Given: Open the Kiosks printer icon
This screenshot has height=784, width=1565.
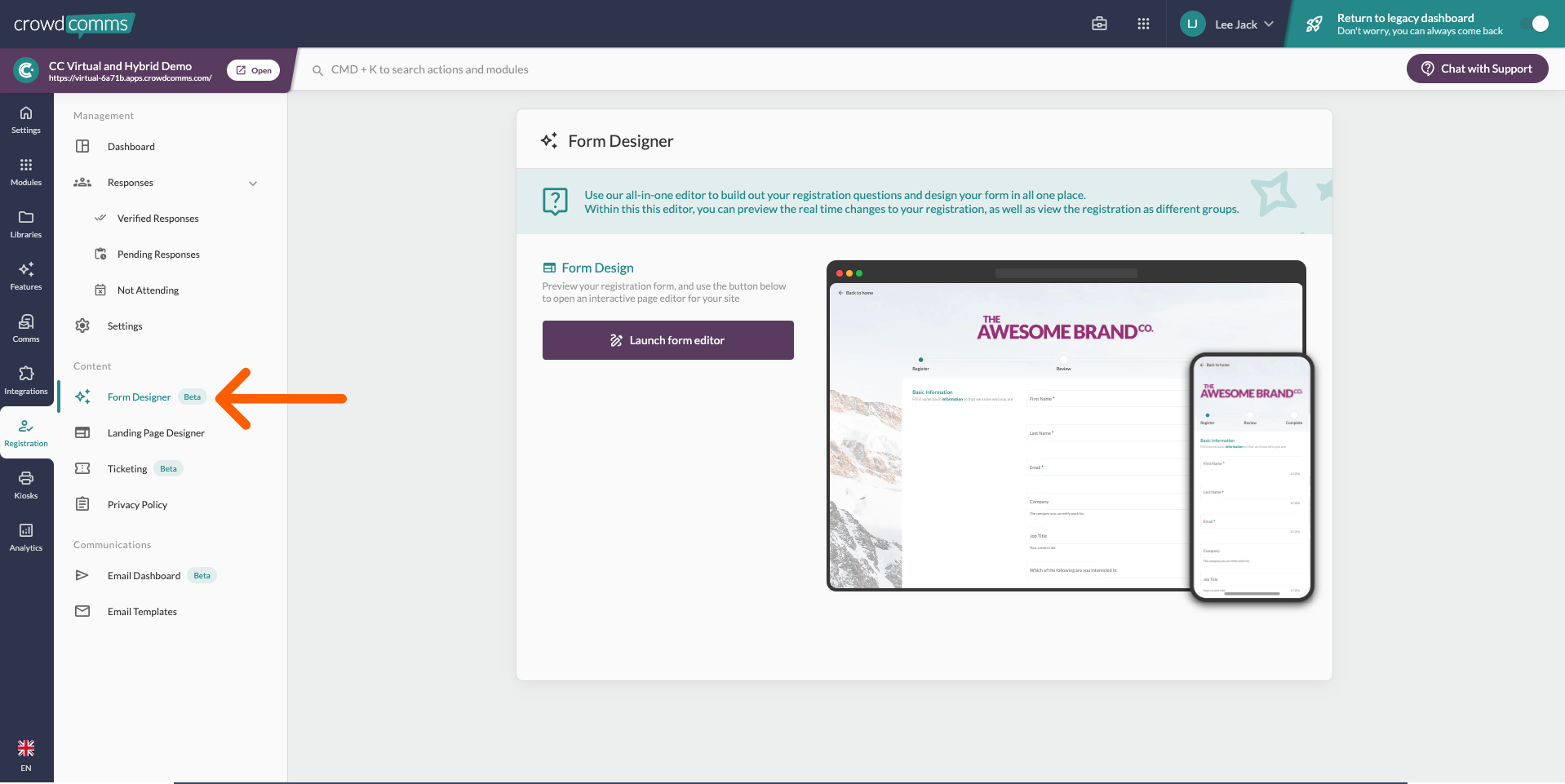Looking at the screenshot, I should (x=26, y=485).
